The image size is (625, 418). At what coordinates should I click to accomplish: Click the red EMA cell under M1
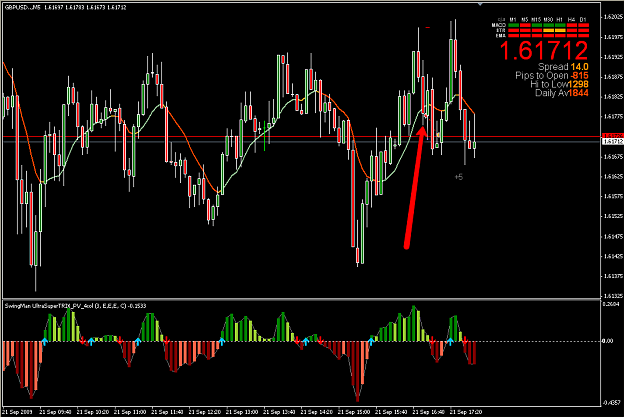(x=513, y=35)
